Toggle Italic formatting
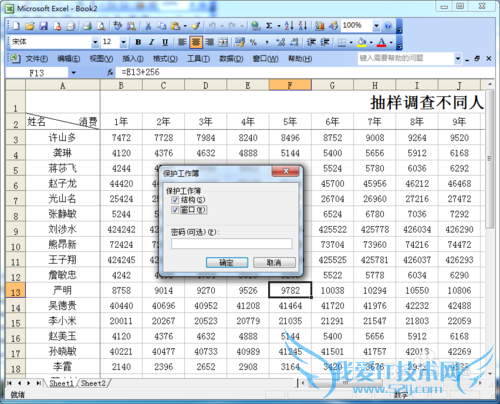Image resolution: width=500 pixels, height=404 pixels. tap(152, 42)
